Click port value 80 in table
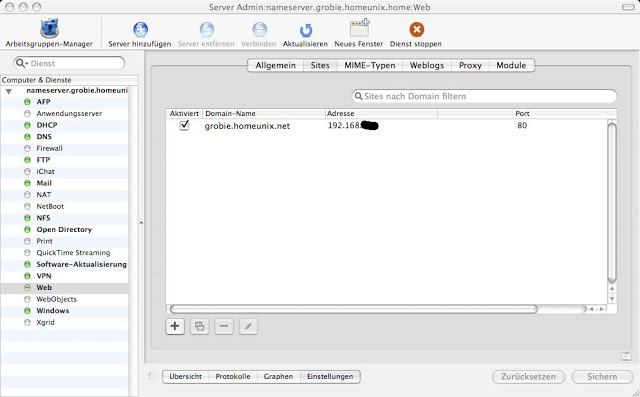 point(522,125)
